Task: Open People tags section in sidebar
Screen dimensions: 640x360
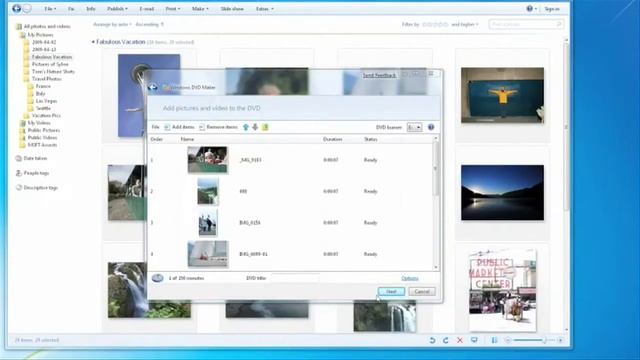Action: click(x=32, y=173)
